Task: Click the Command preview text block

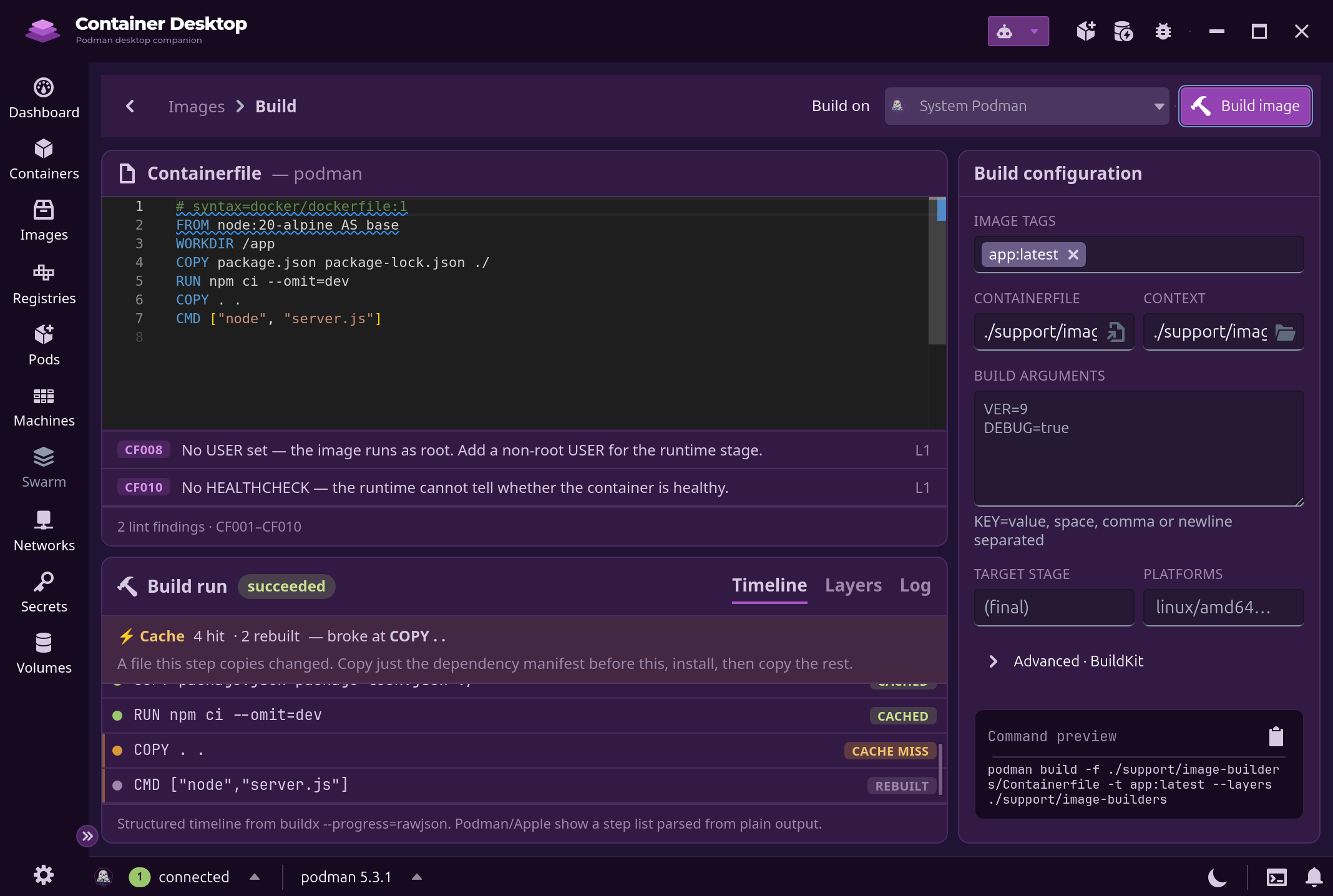Action: pos(1133,785)
